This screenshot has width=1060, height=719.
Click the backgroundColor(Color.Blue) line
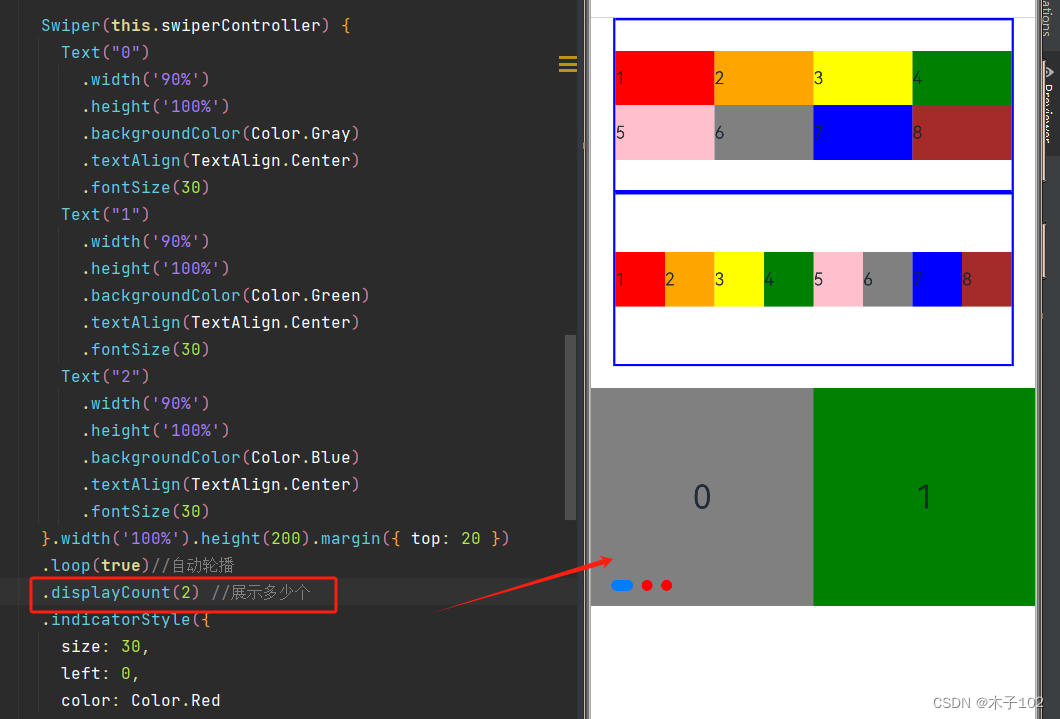click(x=220, y=457)
